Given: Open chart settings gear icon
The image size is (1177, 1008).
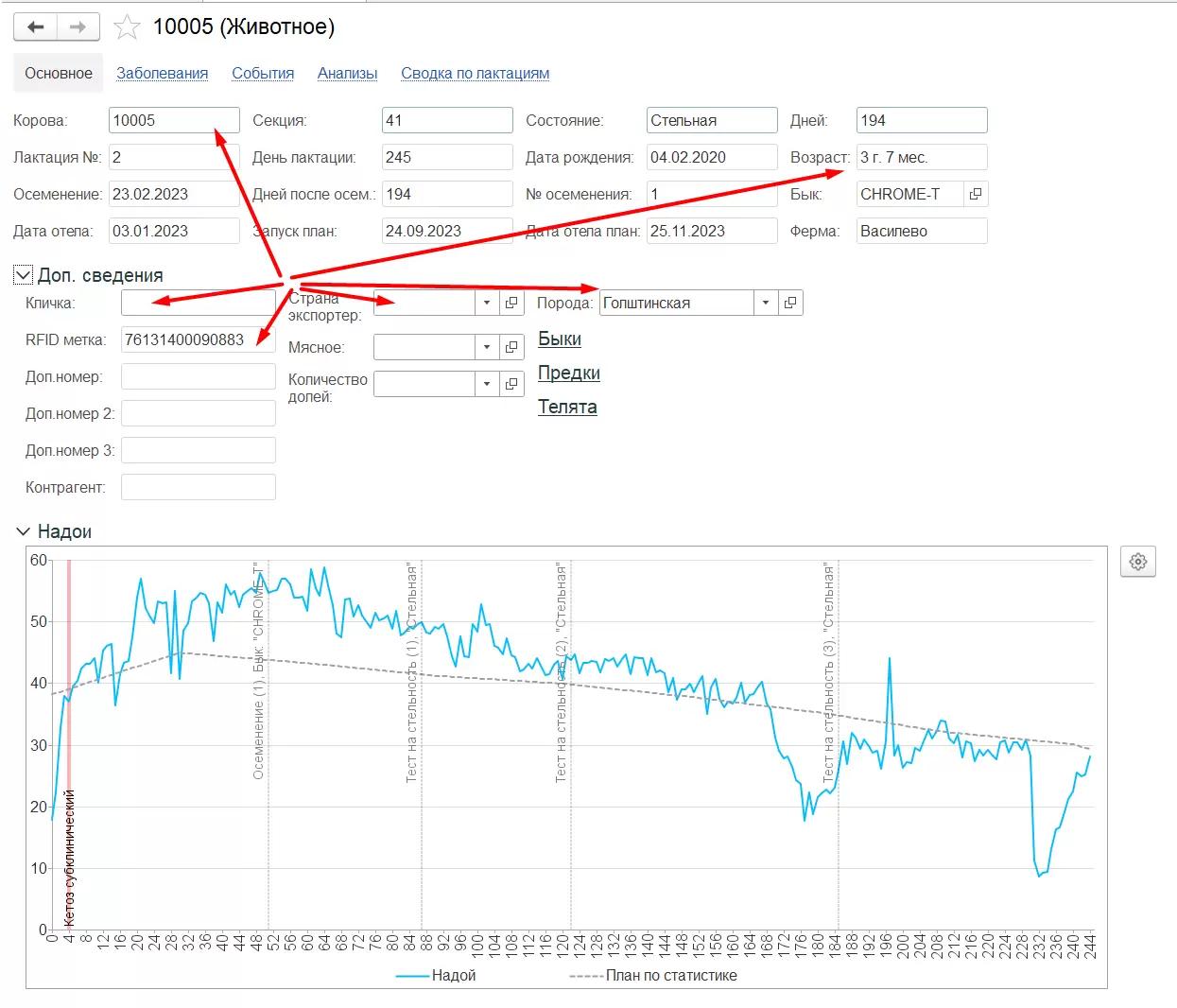Looking at the screenshot, I should click(1138, 562).
